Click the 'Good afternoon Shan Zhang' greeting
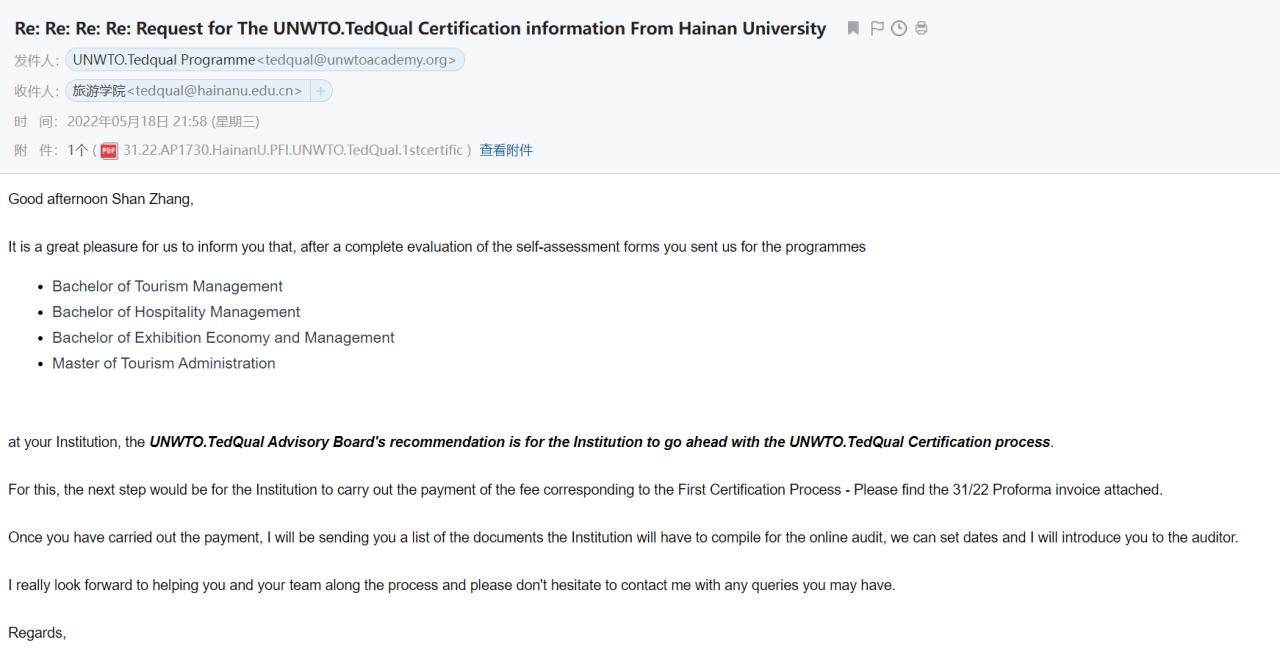 [100, 199]
